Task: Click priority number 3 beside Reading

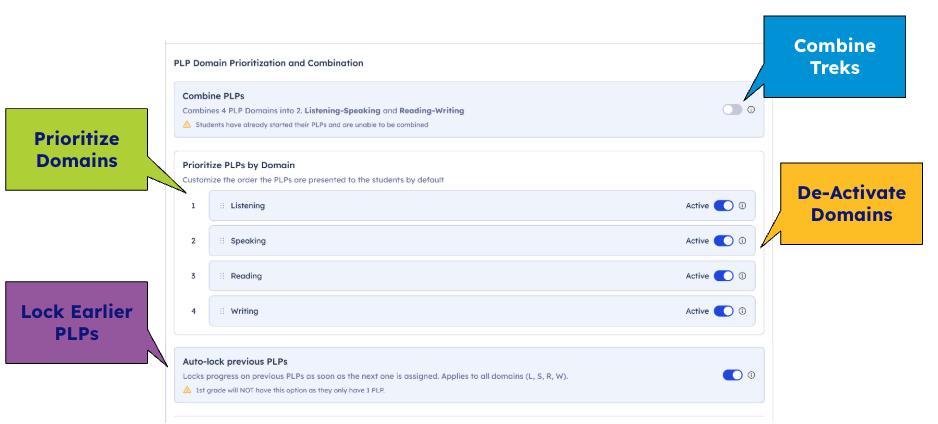Action: tap(193, 276)
